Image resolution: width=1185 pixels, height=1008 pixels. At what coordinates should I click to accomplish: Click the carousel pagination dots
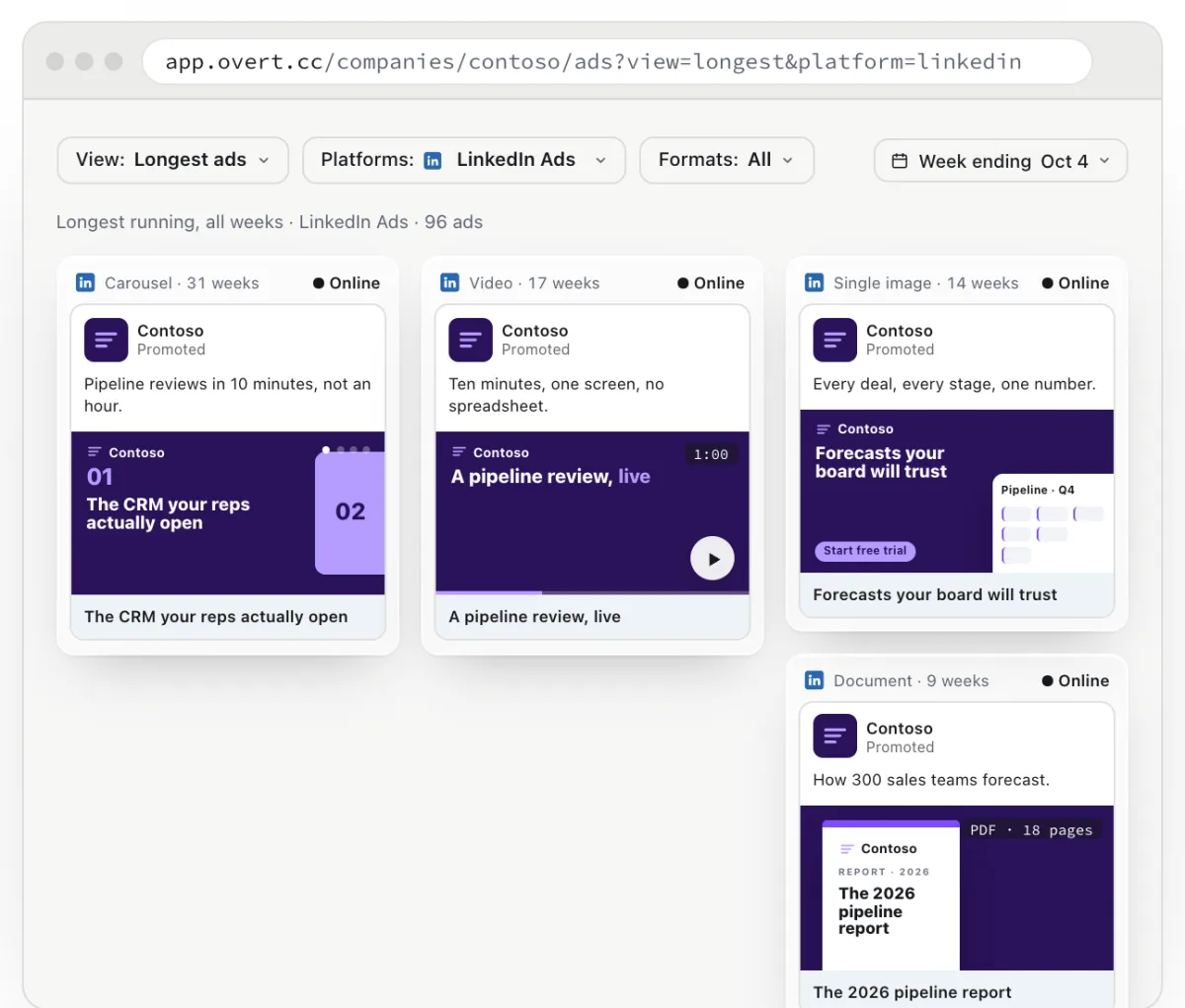pyautogui.click(x=347, y=450)
